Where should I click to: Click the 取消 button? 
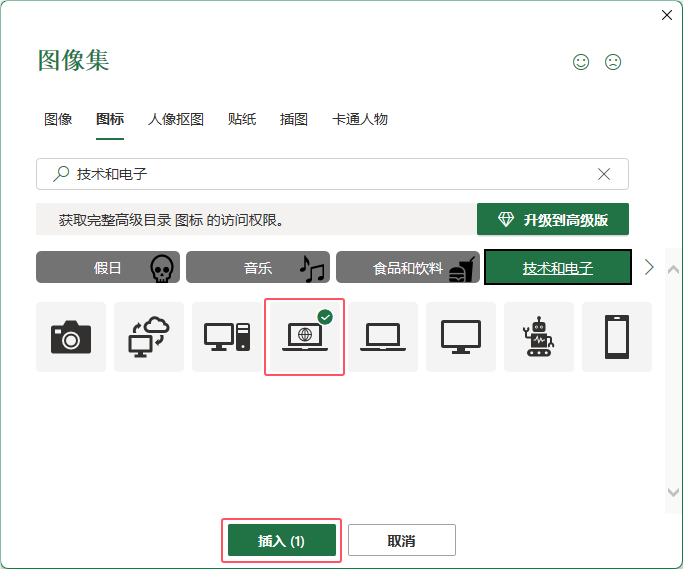pyautogui.click(x=402, y=540)
